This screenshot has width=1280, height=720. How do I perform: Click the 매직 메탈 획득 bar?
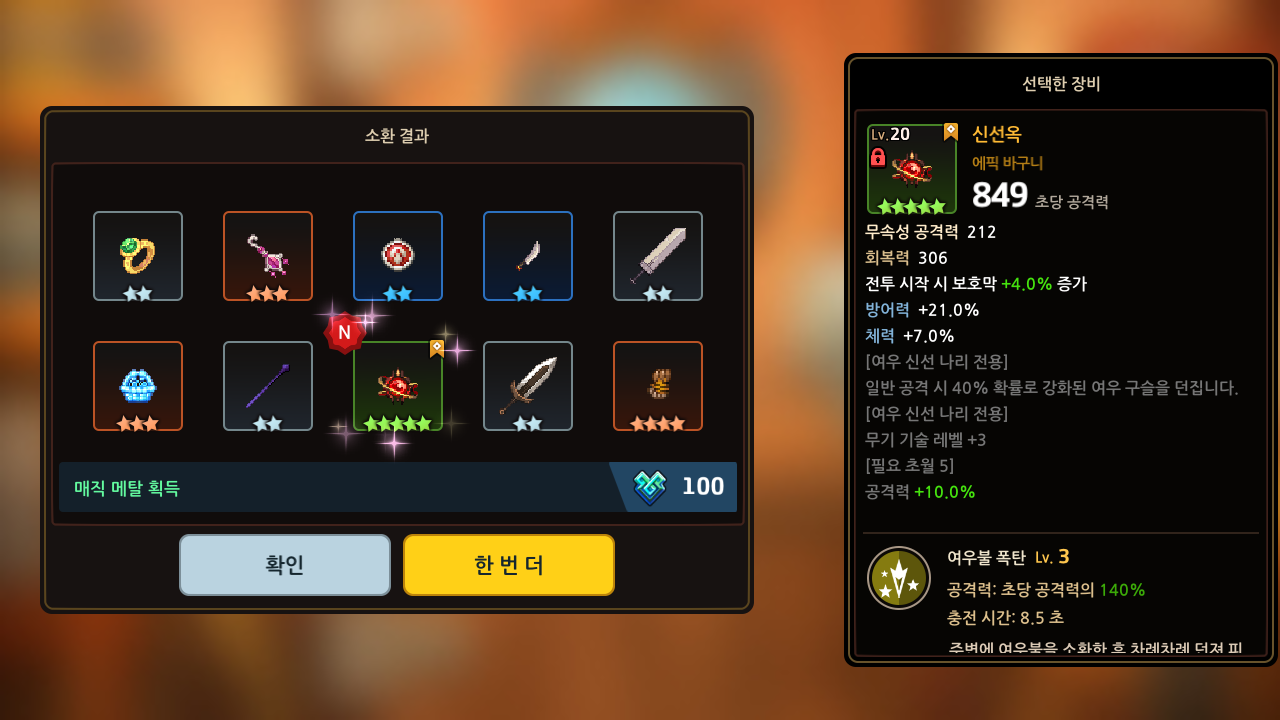point(398,487)
